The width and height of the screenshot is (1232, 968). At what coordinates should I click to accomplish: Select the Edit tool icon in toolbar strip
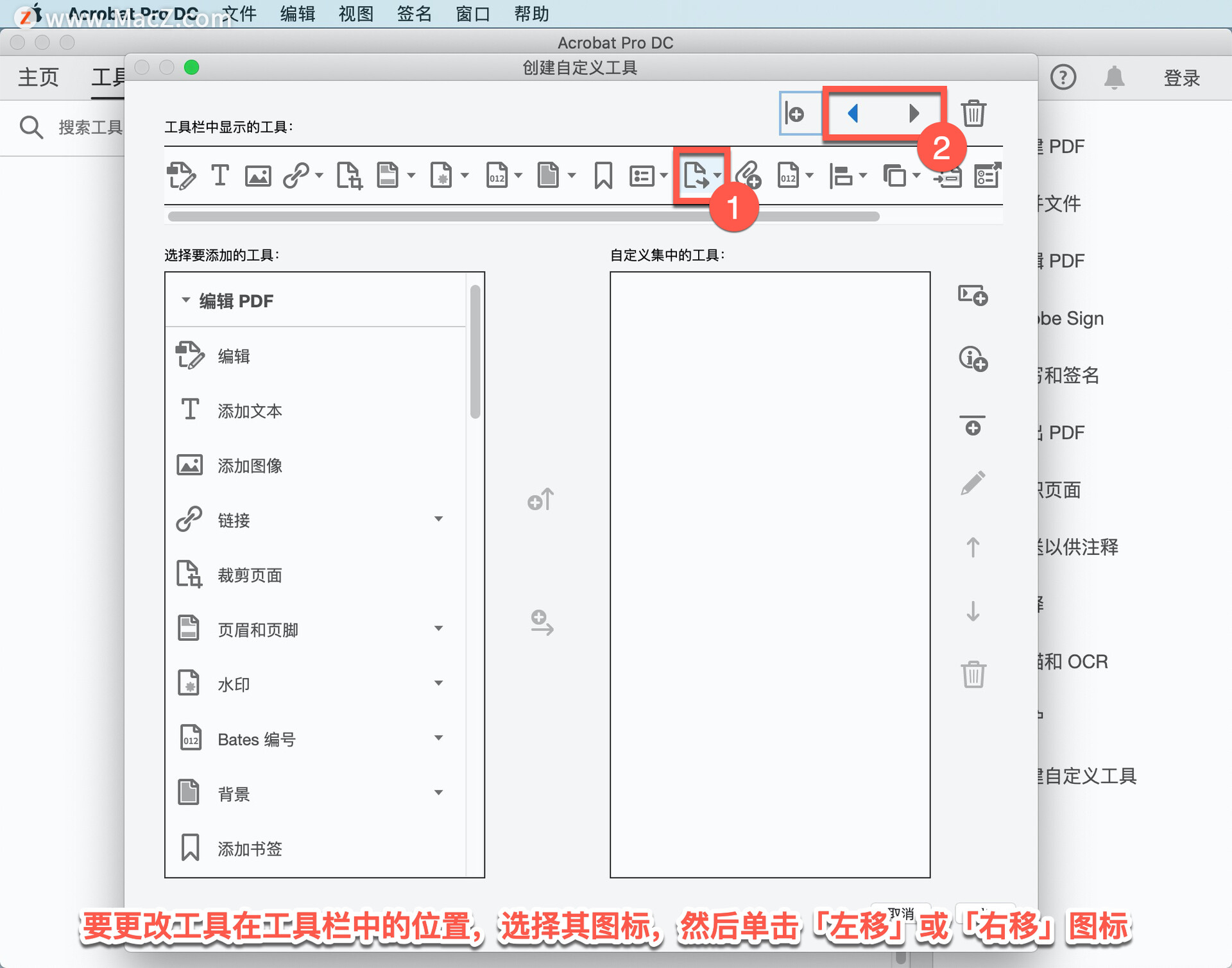[181, 176]
